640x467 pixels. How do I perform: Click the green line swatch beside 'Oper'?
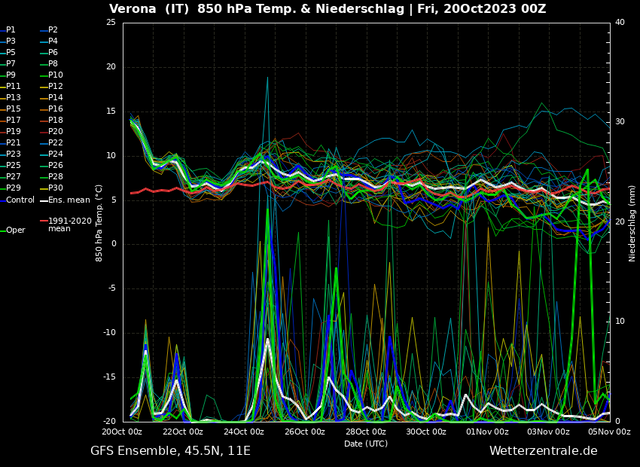pyautogui.click(x=2, y=231)
